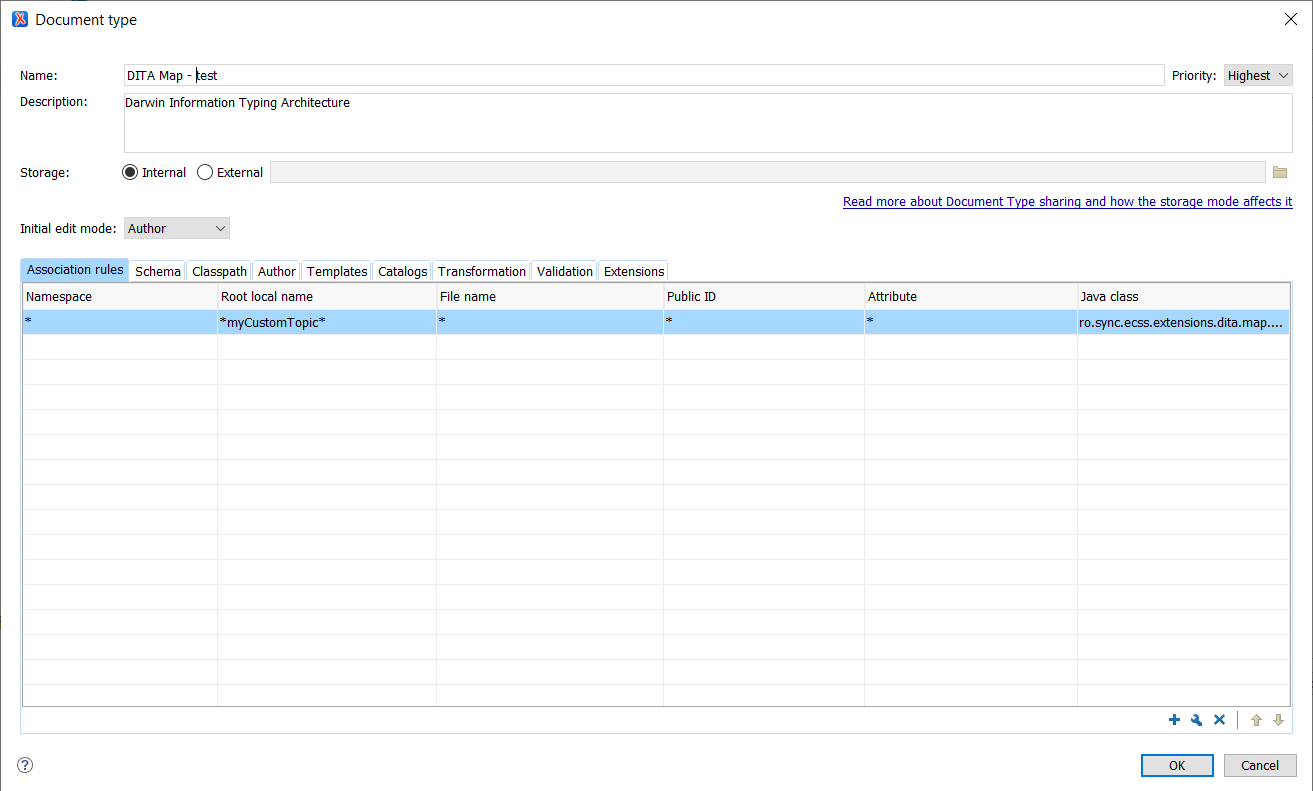Show the Validation tab
The width and height of the screenshot is (1313, 791).
[x=565, y=271]
